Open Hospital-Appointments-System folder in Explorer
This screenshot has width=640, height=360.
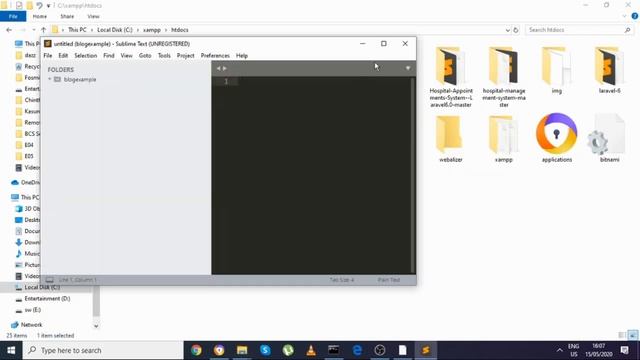click(x=451, y=77)
